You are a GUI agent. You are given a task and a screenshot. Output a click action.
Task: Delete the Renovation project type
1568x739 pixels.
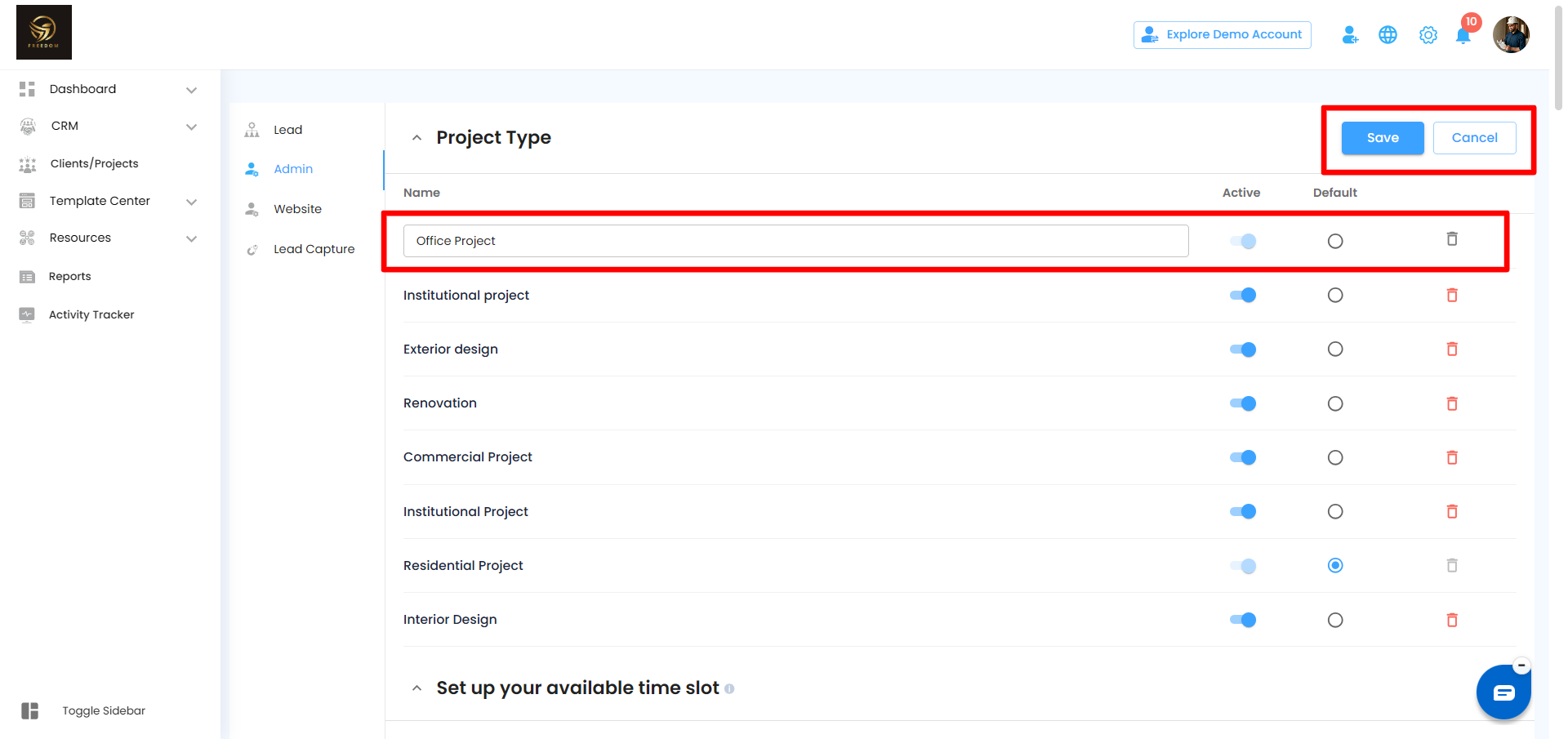point(1452,403)
